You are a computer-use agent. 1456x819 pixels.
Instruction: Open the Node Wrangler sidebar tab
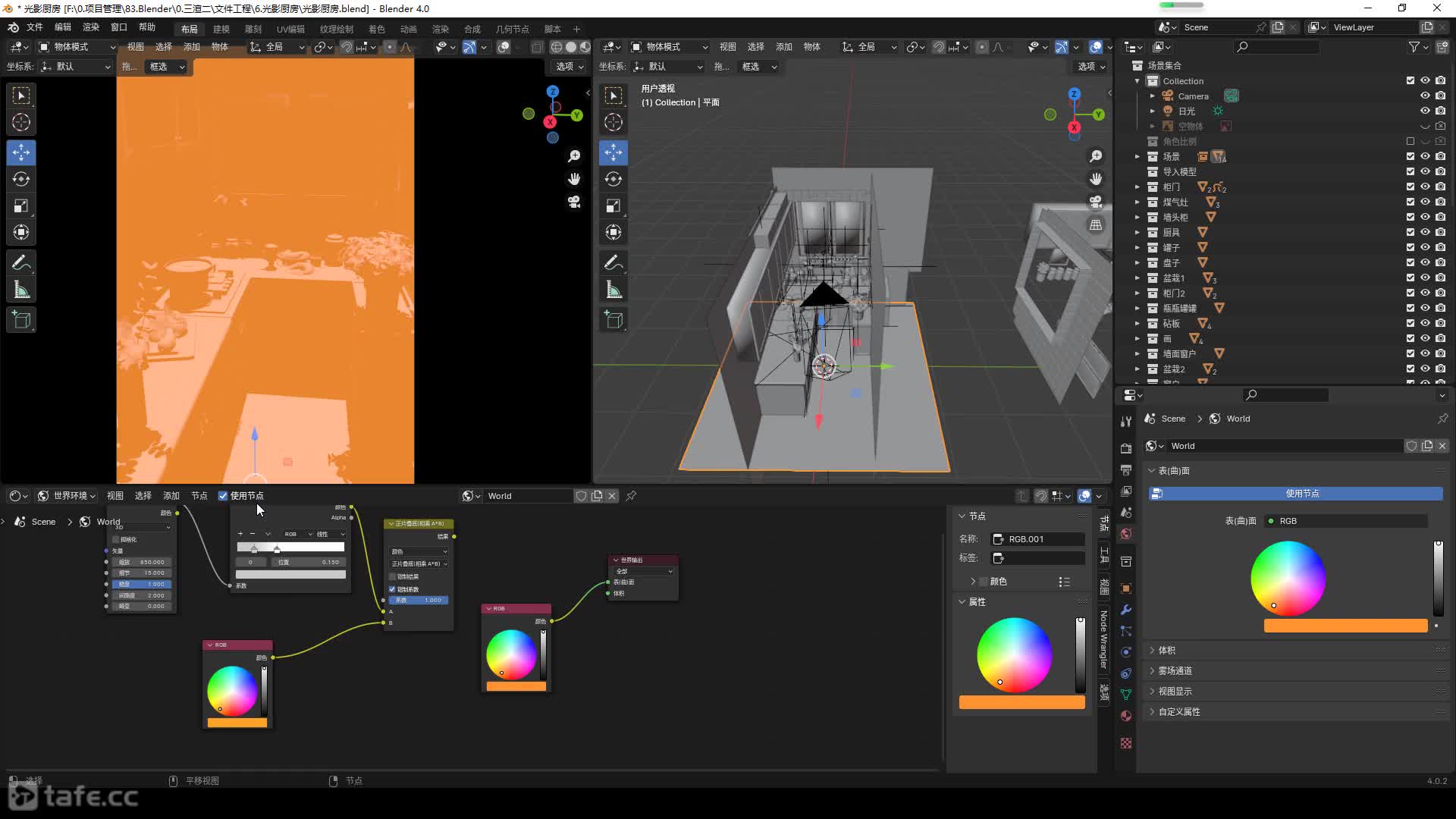[x=1103, y=639]
